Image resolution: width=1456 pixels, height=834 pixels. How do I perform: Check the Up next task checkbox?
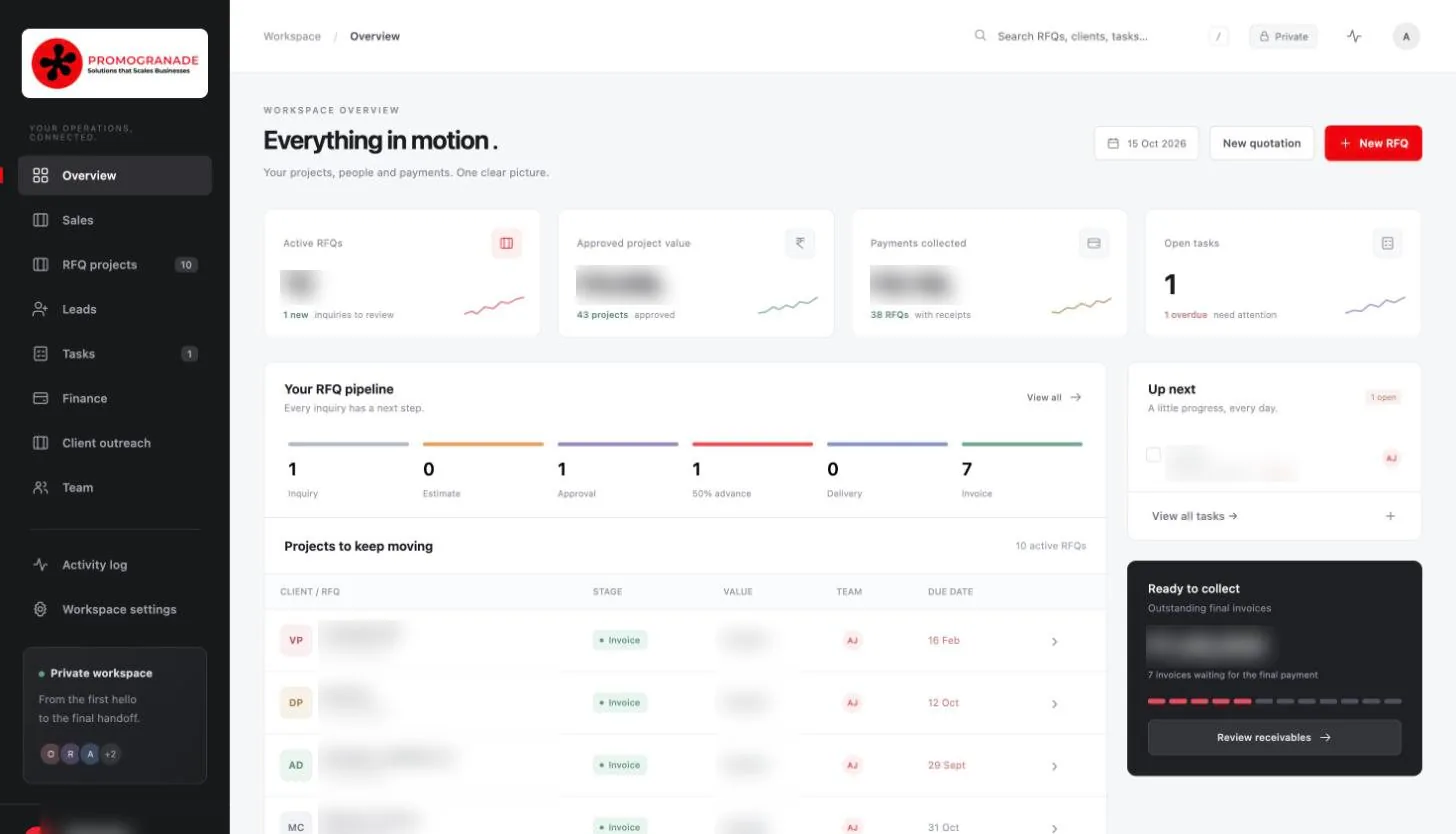click(1154, 455)
